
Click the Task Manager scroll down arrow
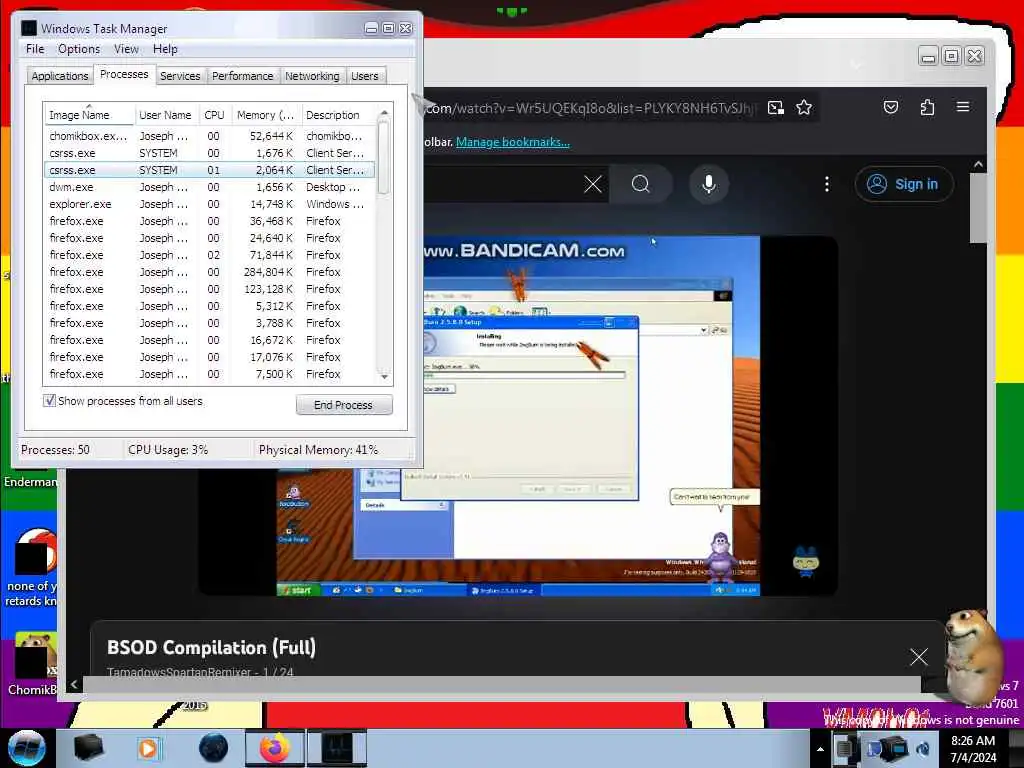(384, 377)
